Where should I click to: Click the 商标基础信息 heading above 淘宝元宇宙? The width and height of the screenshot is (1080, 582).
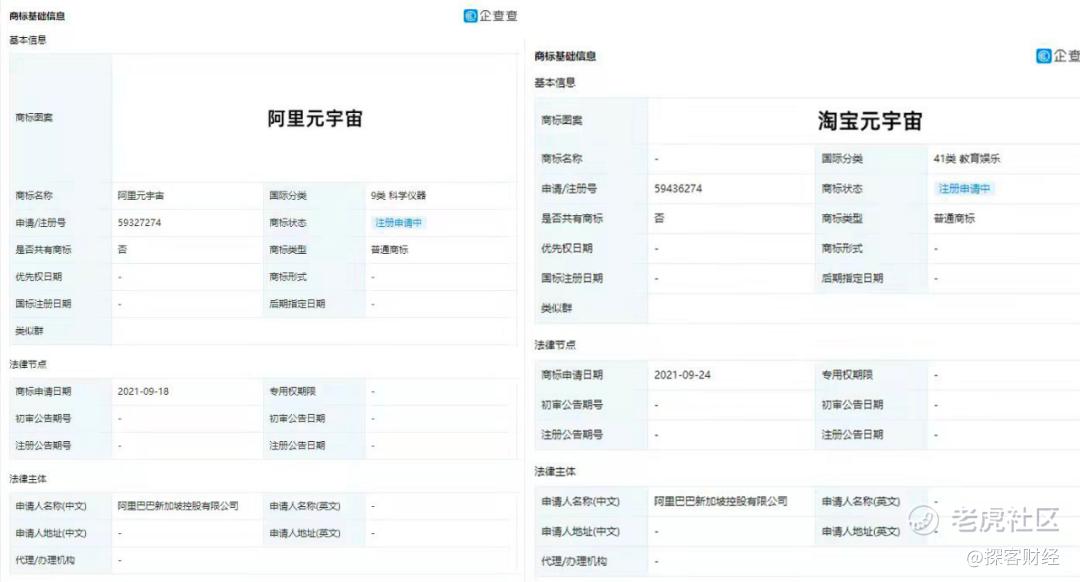point(565,56)
